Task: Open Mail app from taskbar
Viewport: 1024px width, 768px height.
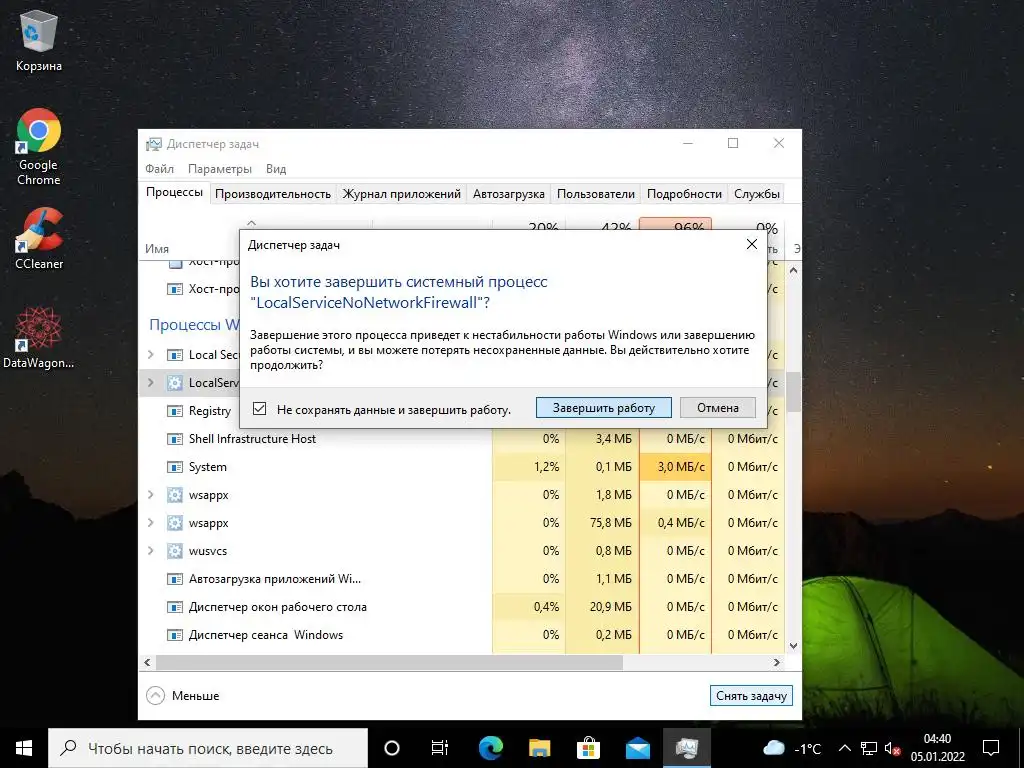Action: 637,748
